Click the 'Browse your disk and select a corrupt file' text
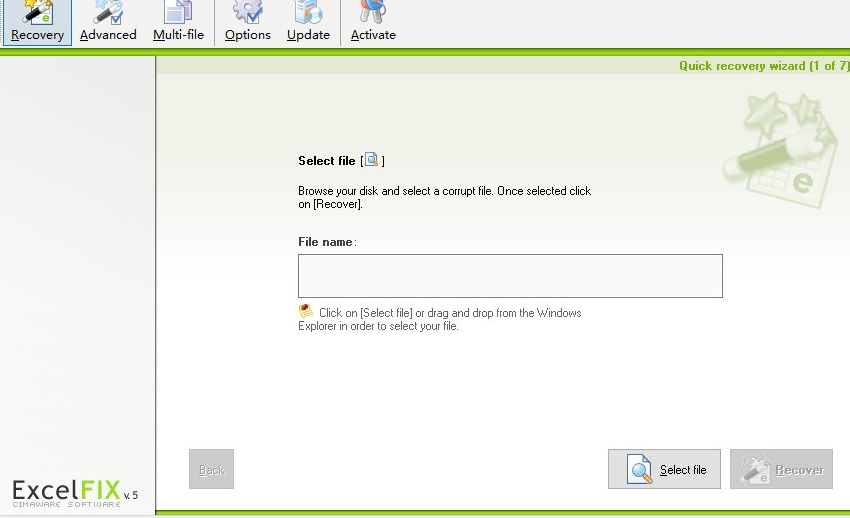Viewport: 850px width, 518px height. [445, 197]
